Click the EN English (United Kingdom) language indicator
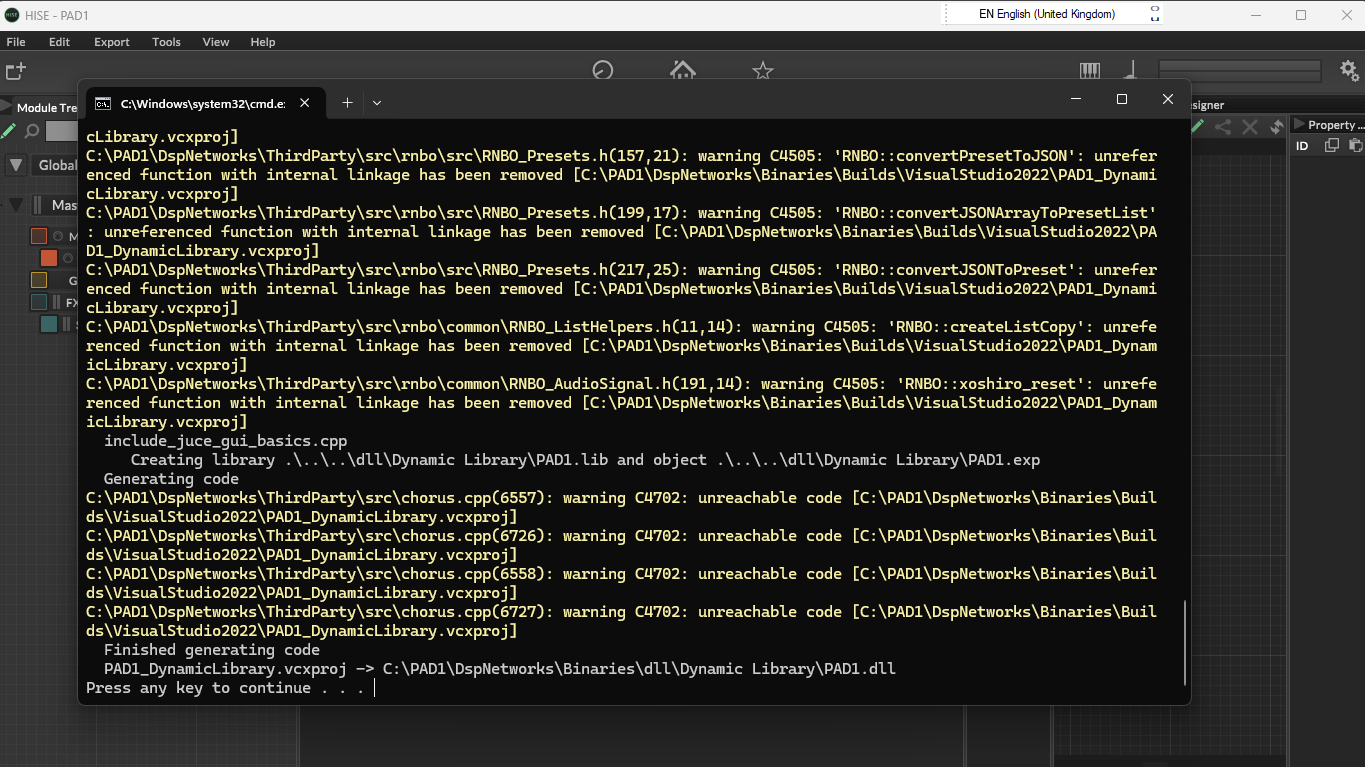Image resolution: width=1365 pixels, height=767 pixels. [1046, 14]
